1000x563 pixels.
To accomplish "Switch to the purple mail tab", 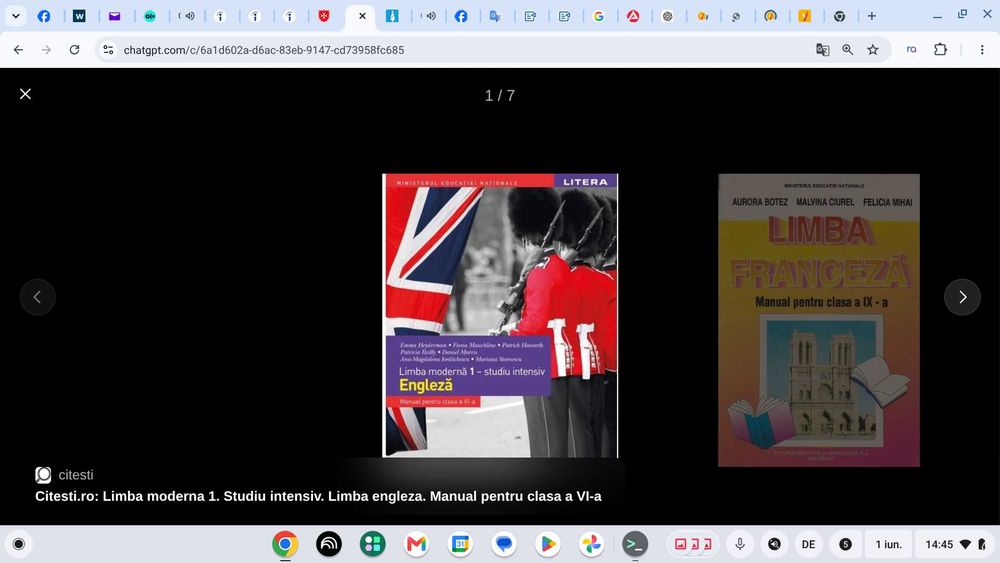I will click(114, 16).
